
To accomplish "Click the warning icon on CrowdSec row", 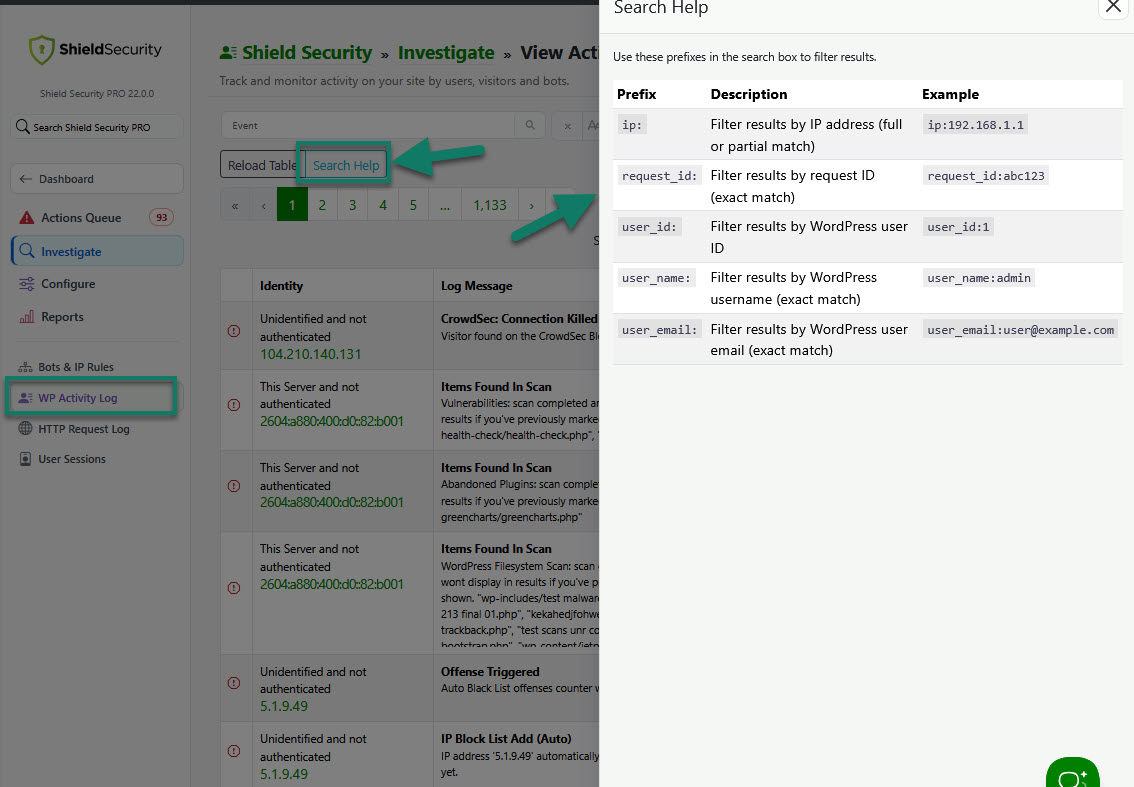I will pyautogui.click(x=234, y=331).
